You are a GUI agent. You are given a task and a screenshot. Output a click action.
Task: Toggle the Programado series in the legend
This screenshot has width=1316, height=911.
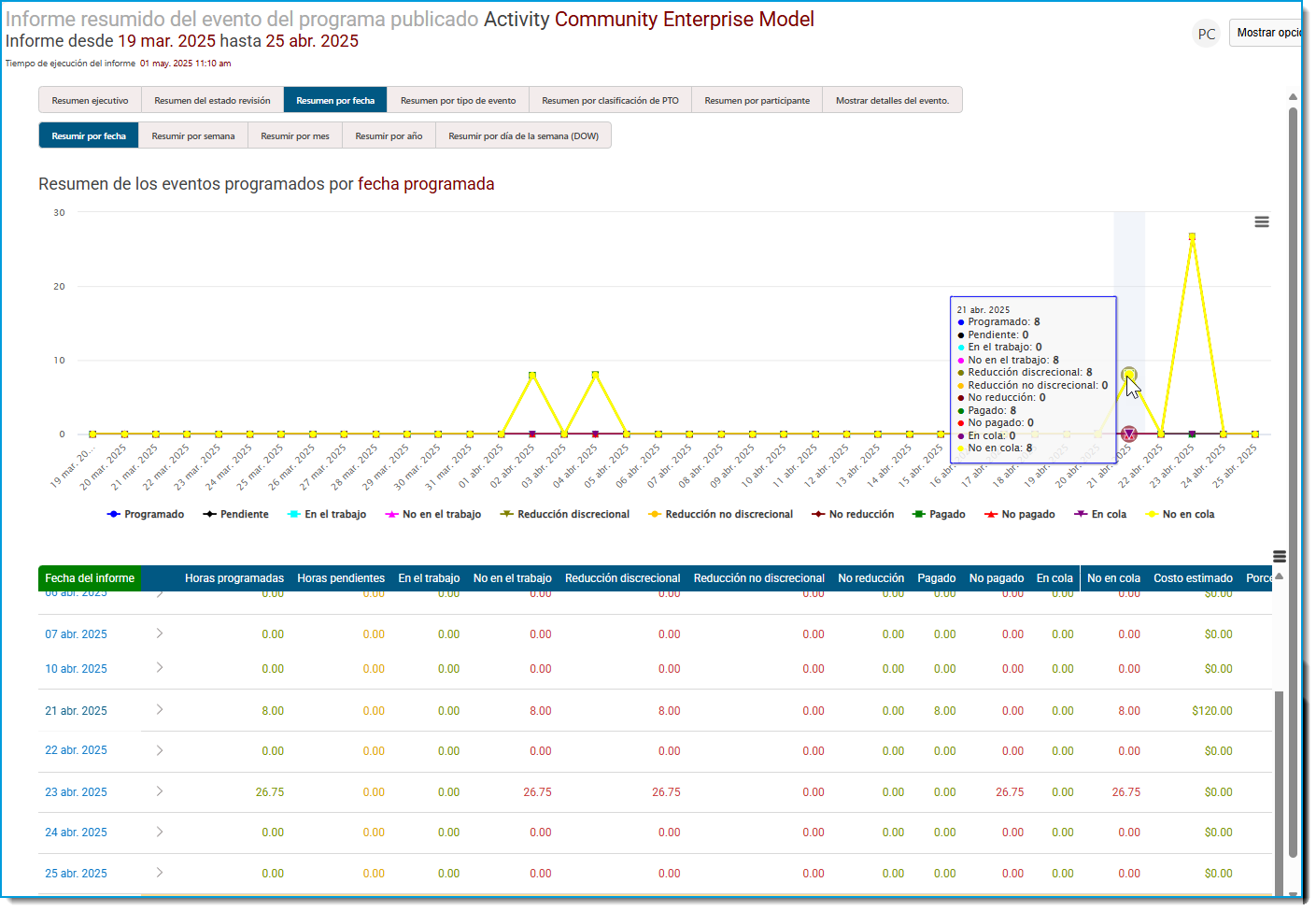point(146,515)
